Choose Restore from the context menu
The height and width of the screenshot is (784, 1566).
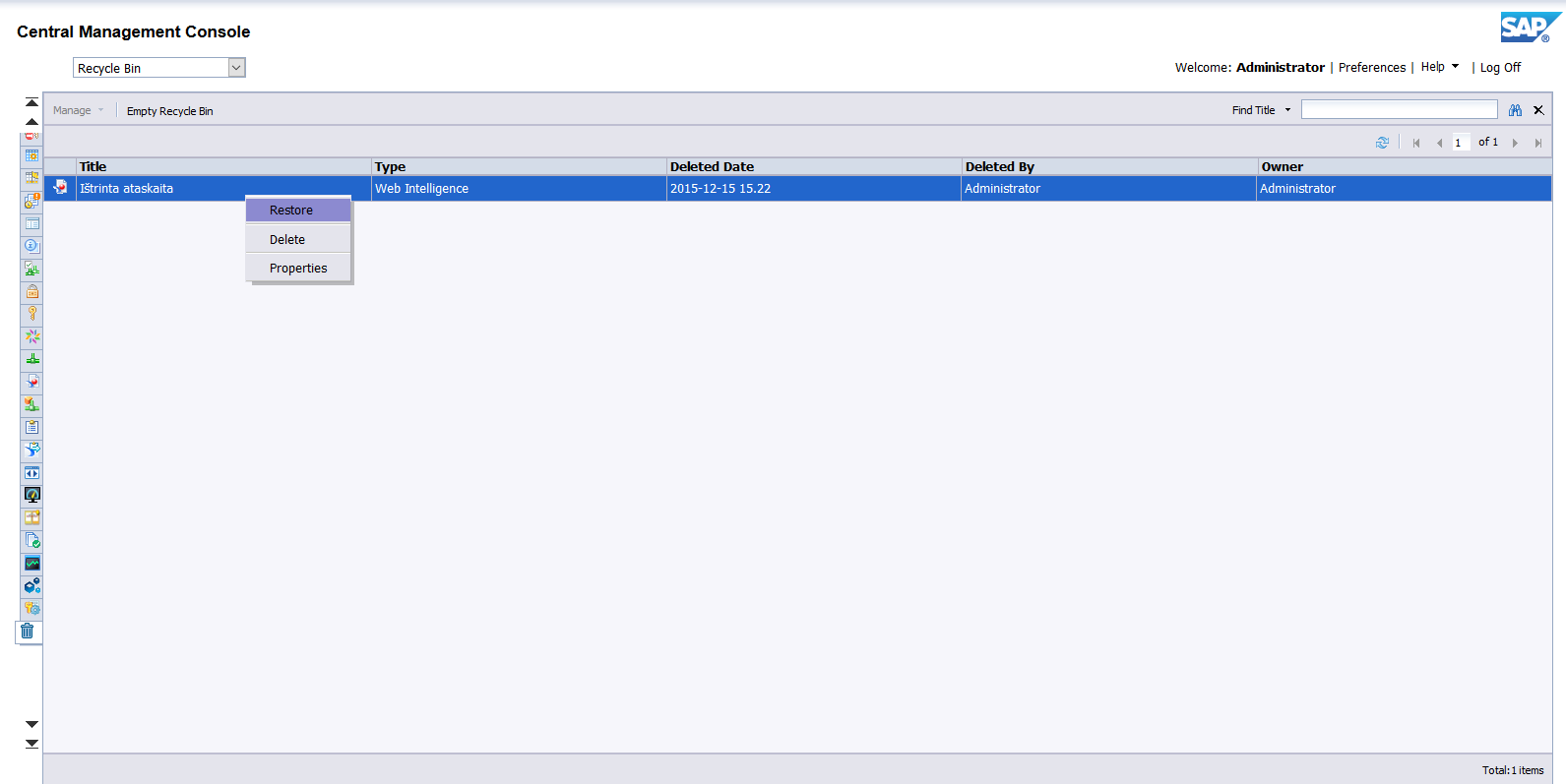pyautogui.click(x=298, y=210)
